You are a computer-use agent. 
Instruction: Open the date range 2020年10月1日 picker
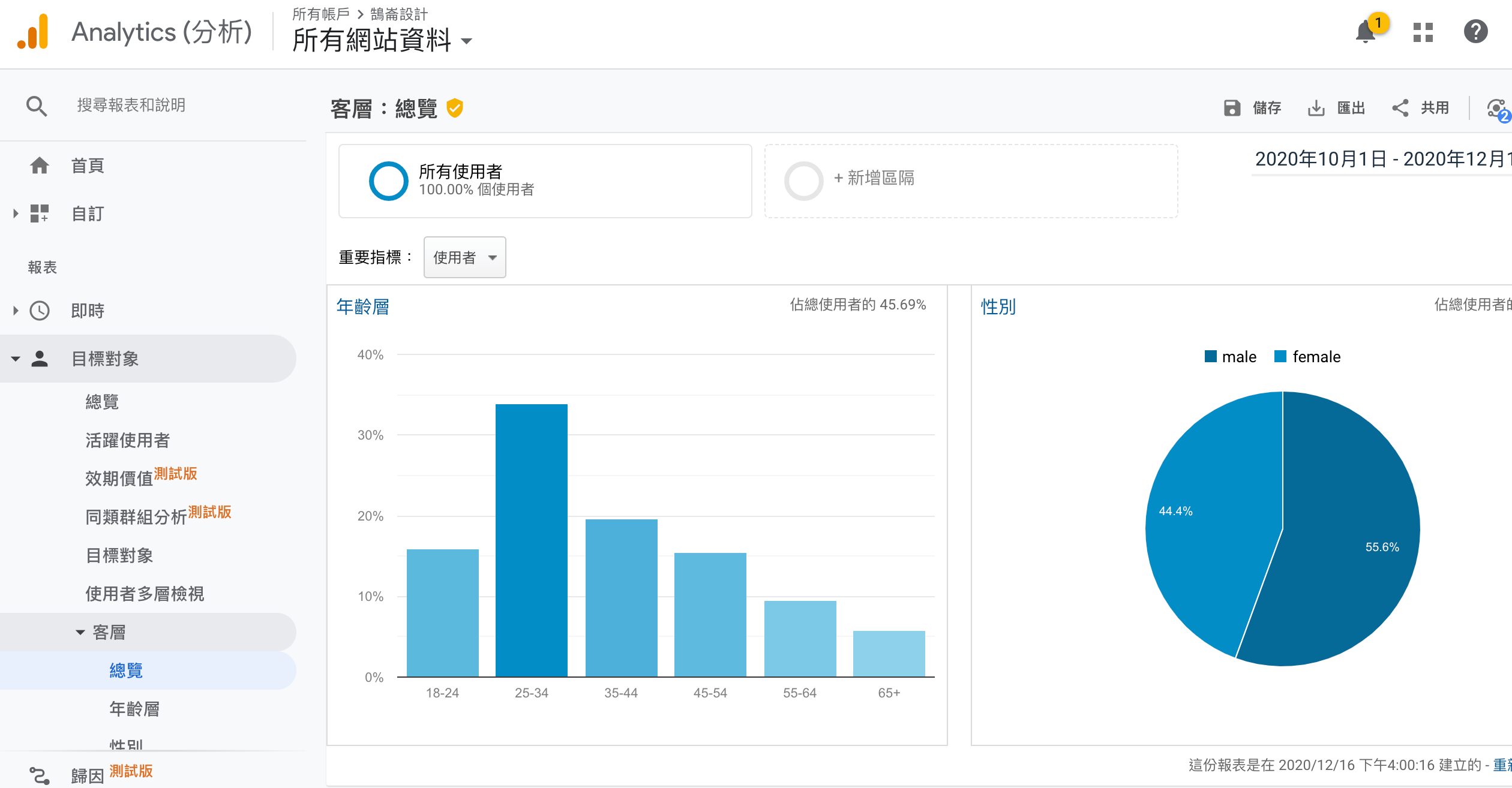click(x=1382, y=159)
